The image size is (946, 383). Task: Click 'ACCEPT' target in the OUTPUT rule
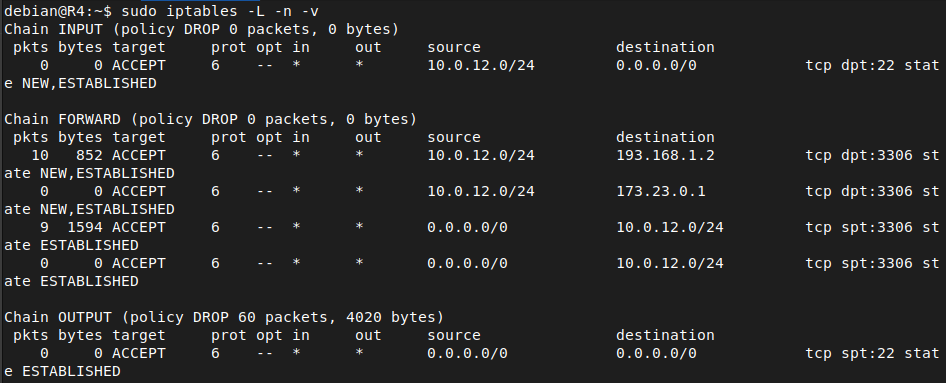139,353
